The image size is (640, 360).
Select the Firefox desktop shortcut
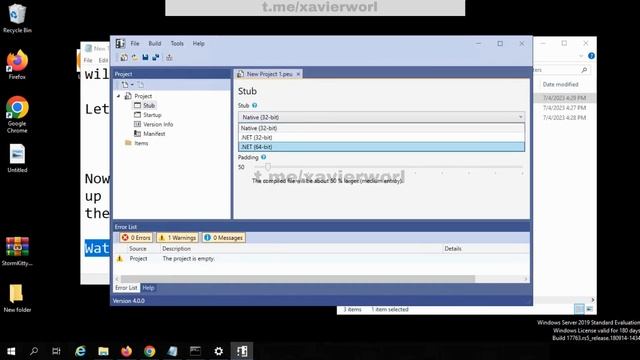pos(17,64)
